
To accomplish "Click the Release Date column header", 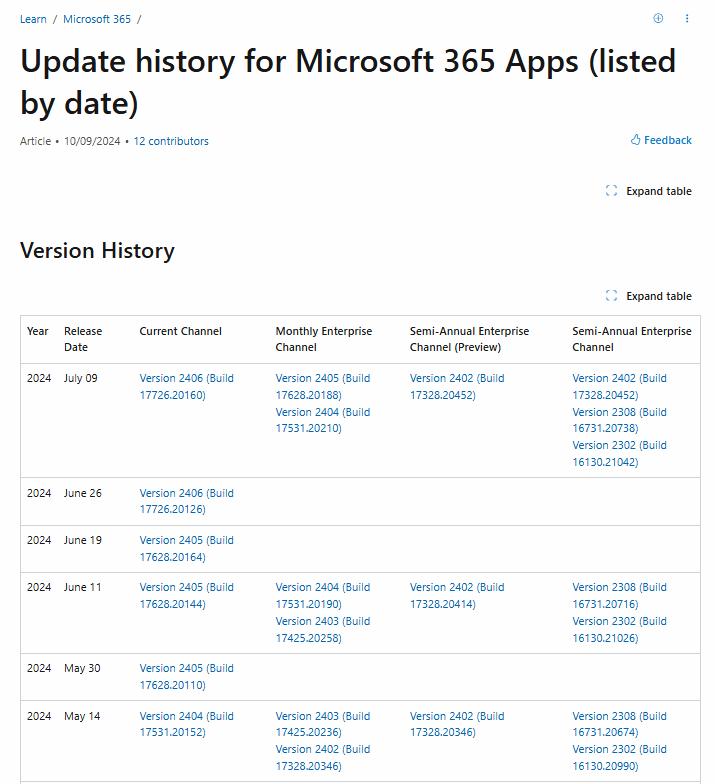I will point(83,339).
